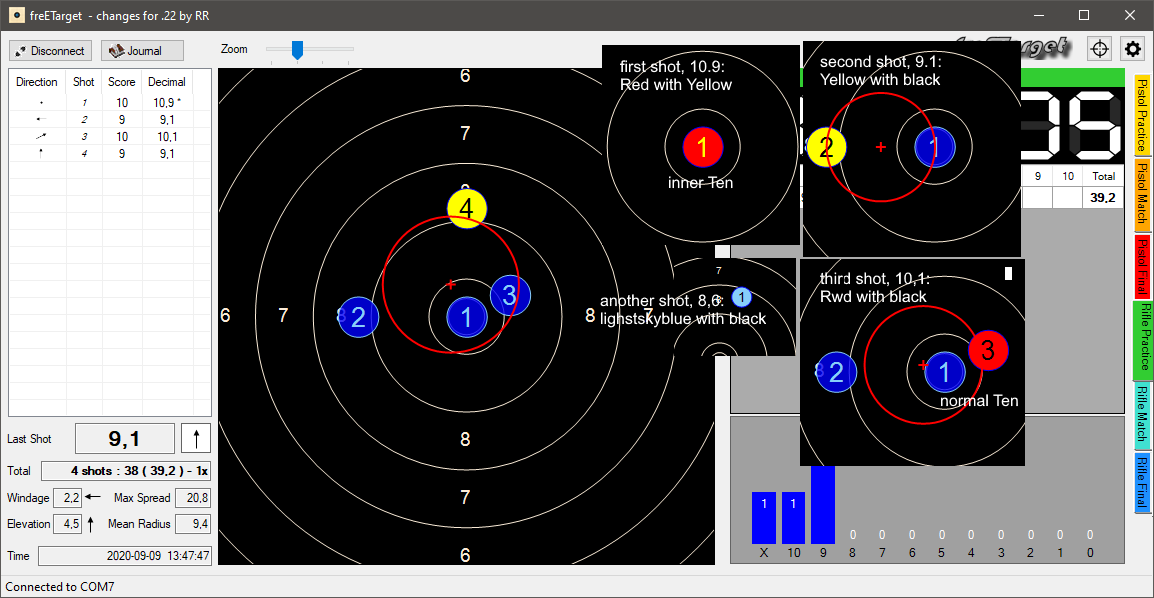Viewport: 1154px width, 598px height.
Task: Click the Zoom slider handle
Action: pyautogui.click(x=297, y=50)
